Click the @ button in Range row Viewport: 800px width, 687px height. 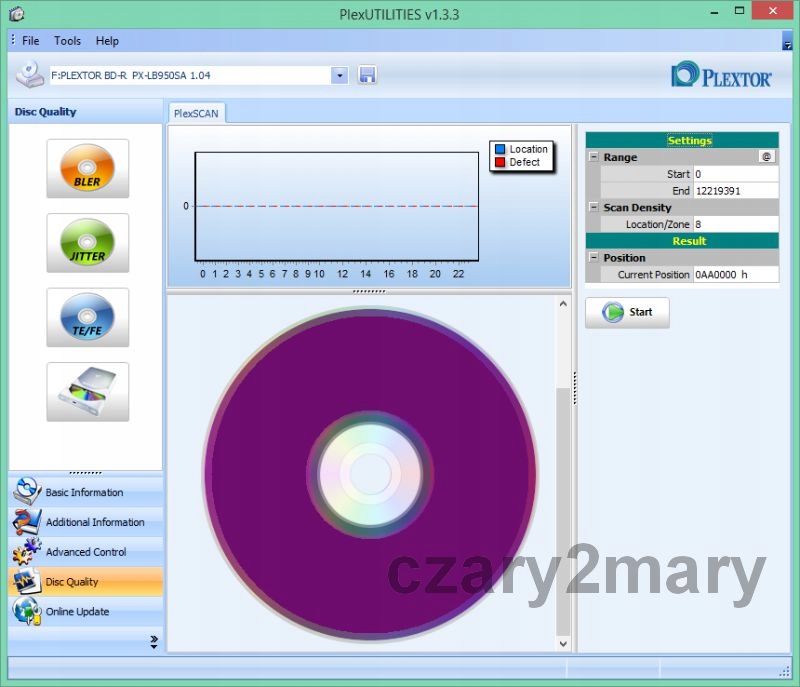(x=767, y=157)
